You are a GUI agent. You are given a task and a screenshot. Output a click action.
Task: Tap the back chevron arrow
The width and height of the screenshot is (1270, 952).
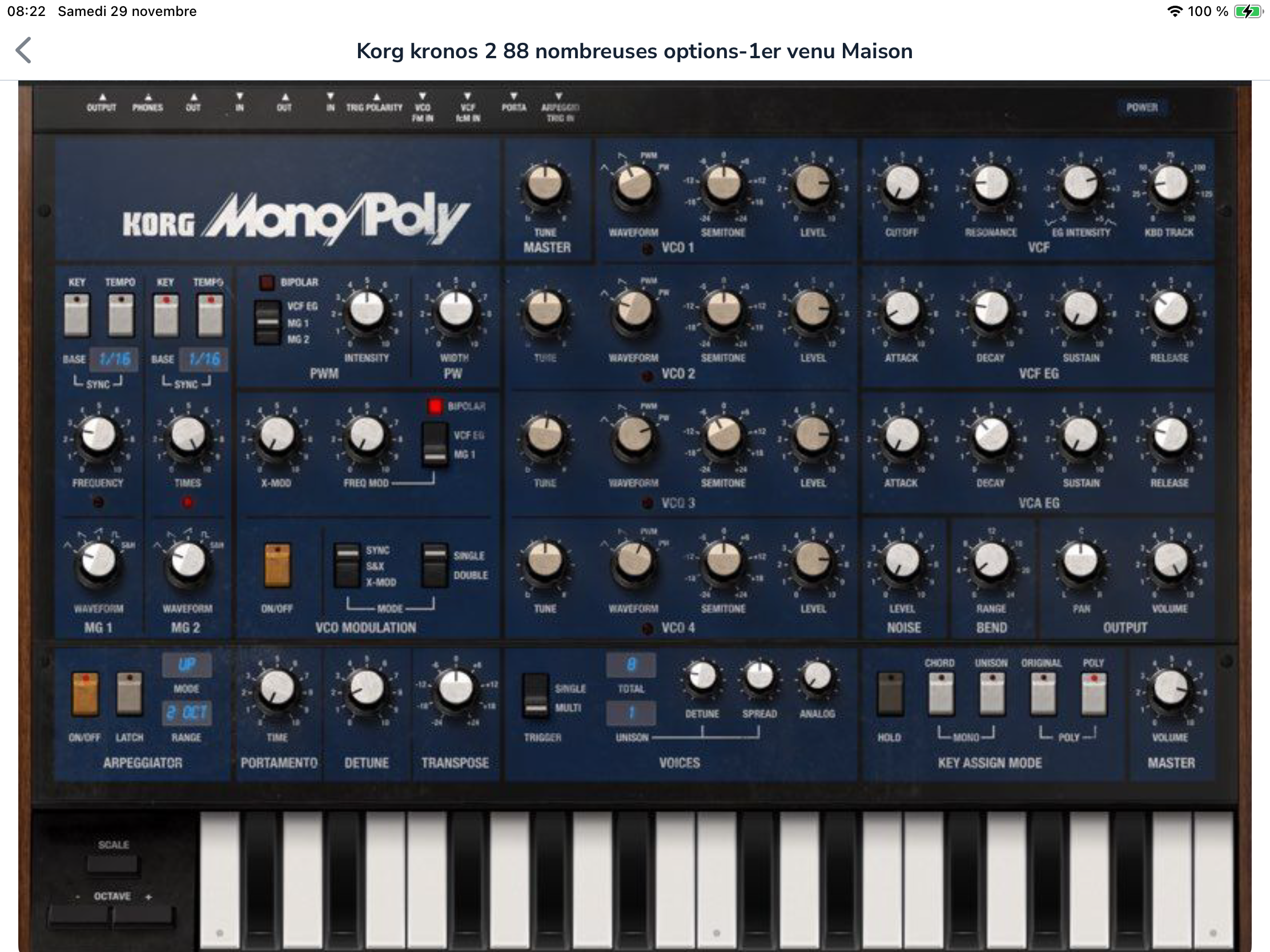(23, 50)
